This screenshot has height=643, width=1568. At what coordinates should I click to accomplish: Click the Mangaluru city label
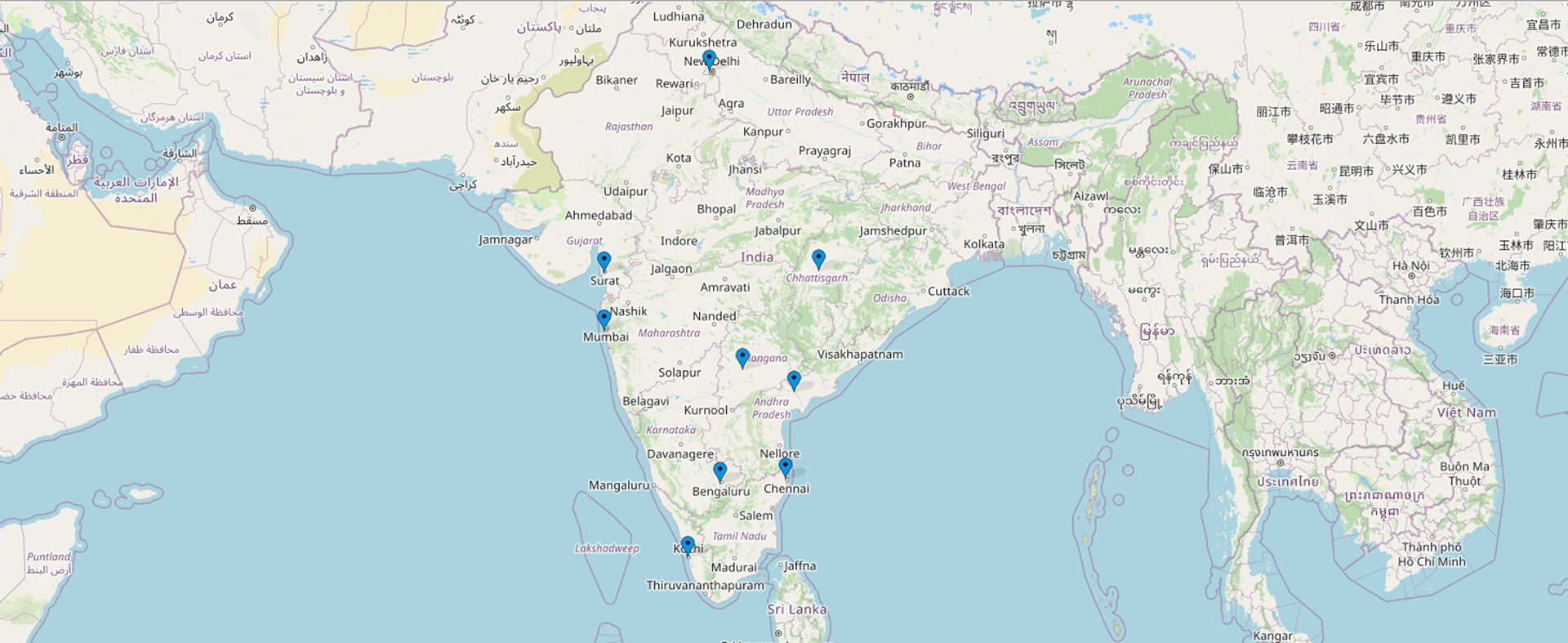coord(619,485)
